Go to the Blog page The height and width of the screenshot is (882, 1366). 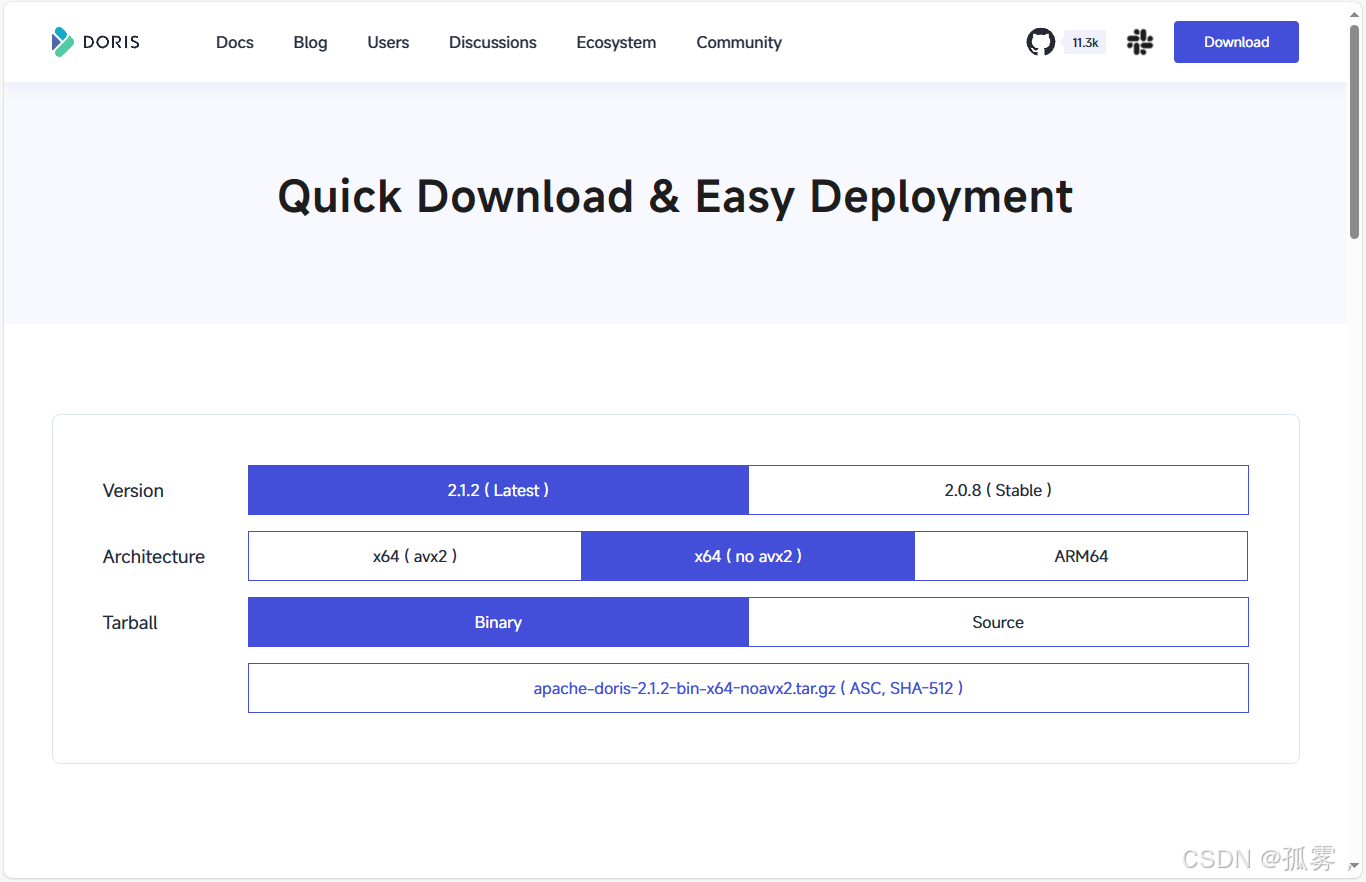point(310,42)
